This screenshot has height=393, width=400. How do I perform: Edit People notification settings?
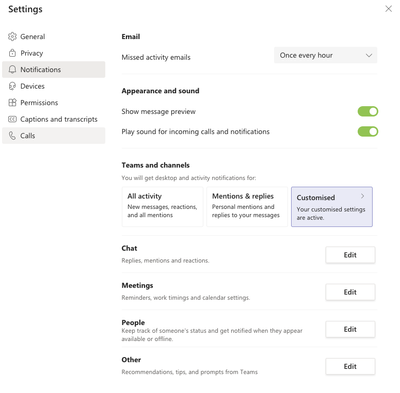[350, 329]
